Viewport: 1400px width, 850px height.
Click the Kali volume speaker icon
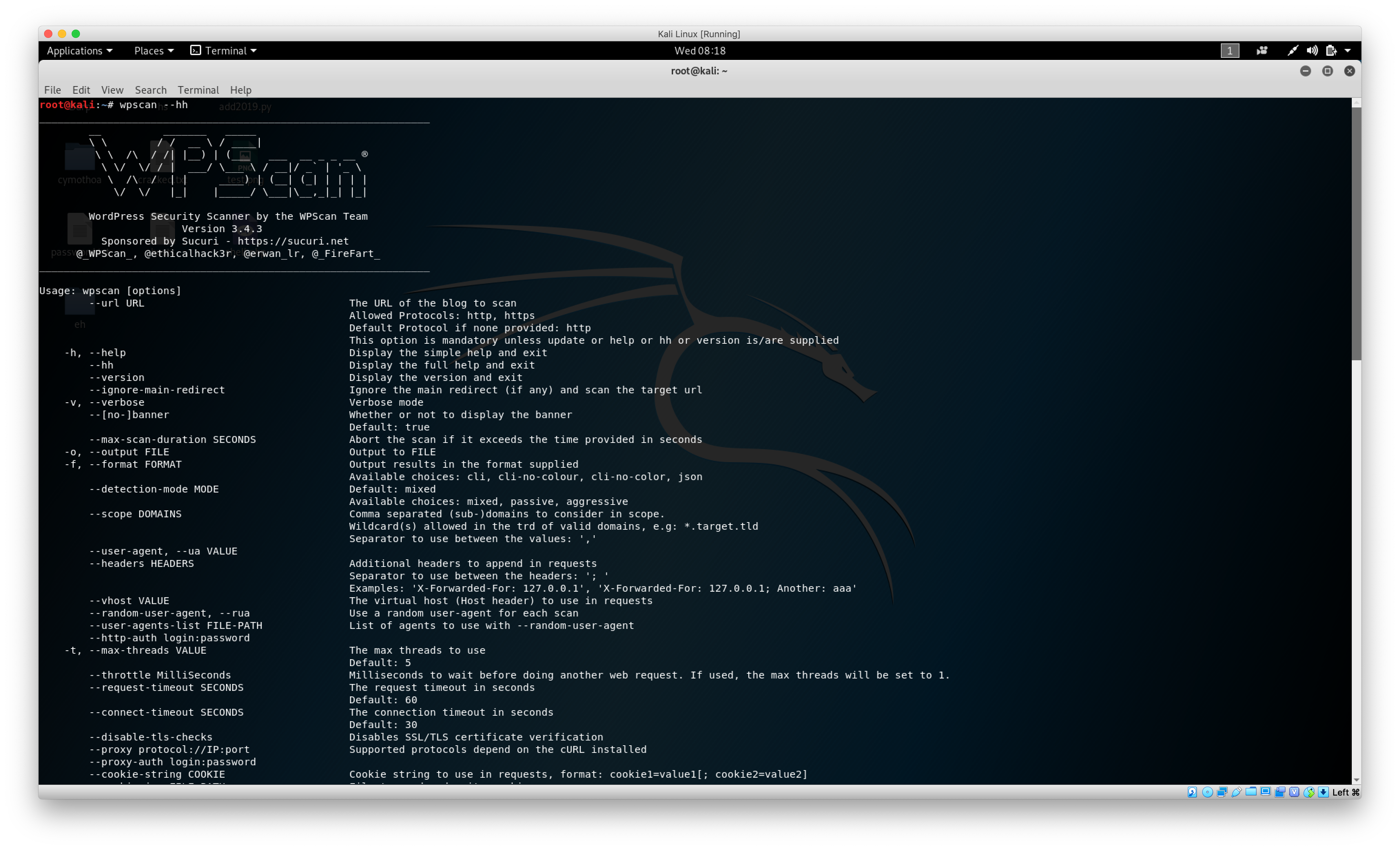click(x=1312, y=51)
